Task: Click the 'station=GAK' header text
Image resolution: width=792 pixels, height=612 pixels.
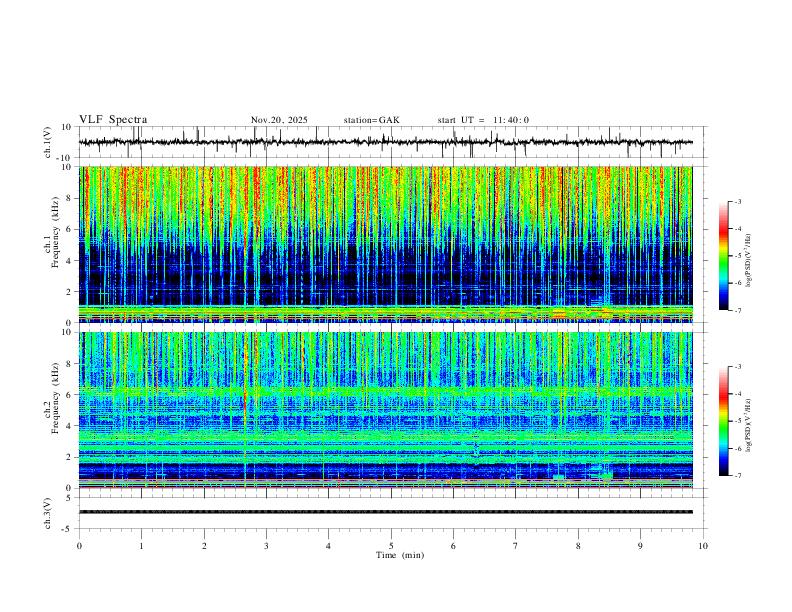Action: (x=371, y=120)
